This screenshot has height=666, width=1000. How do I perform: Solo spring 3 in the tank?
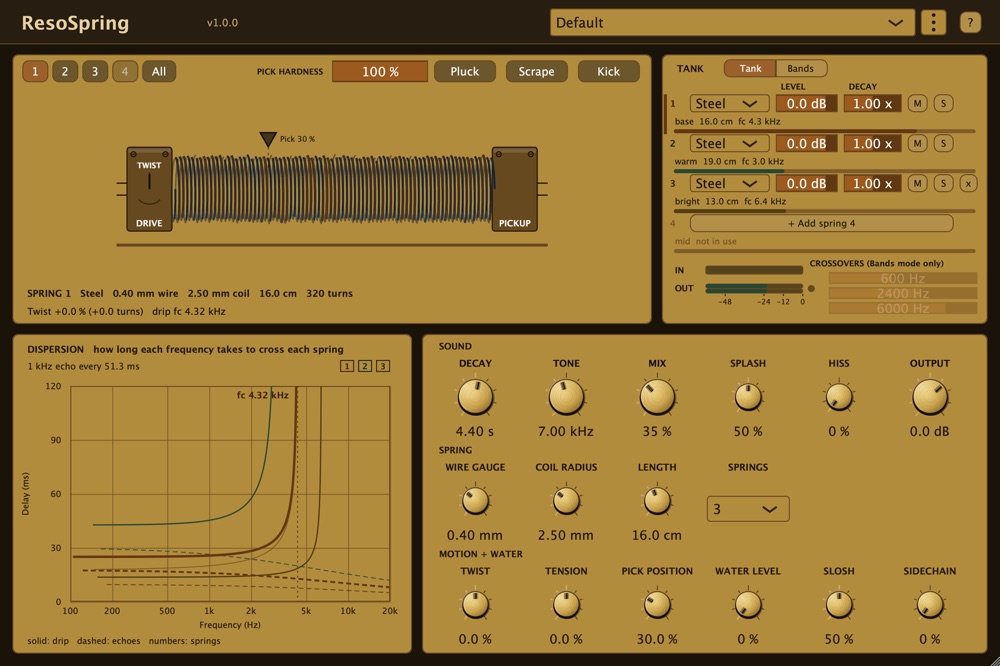coord(943,184)
